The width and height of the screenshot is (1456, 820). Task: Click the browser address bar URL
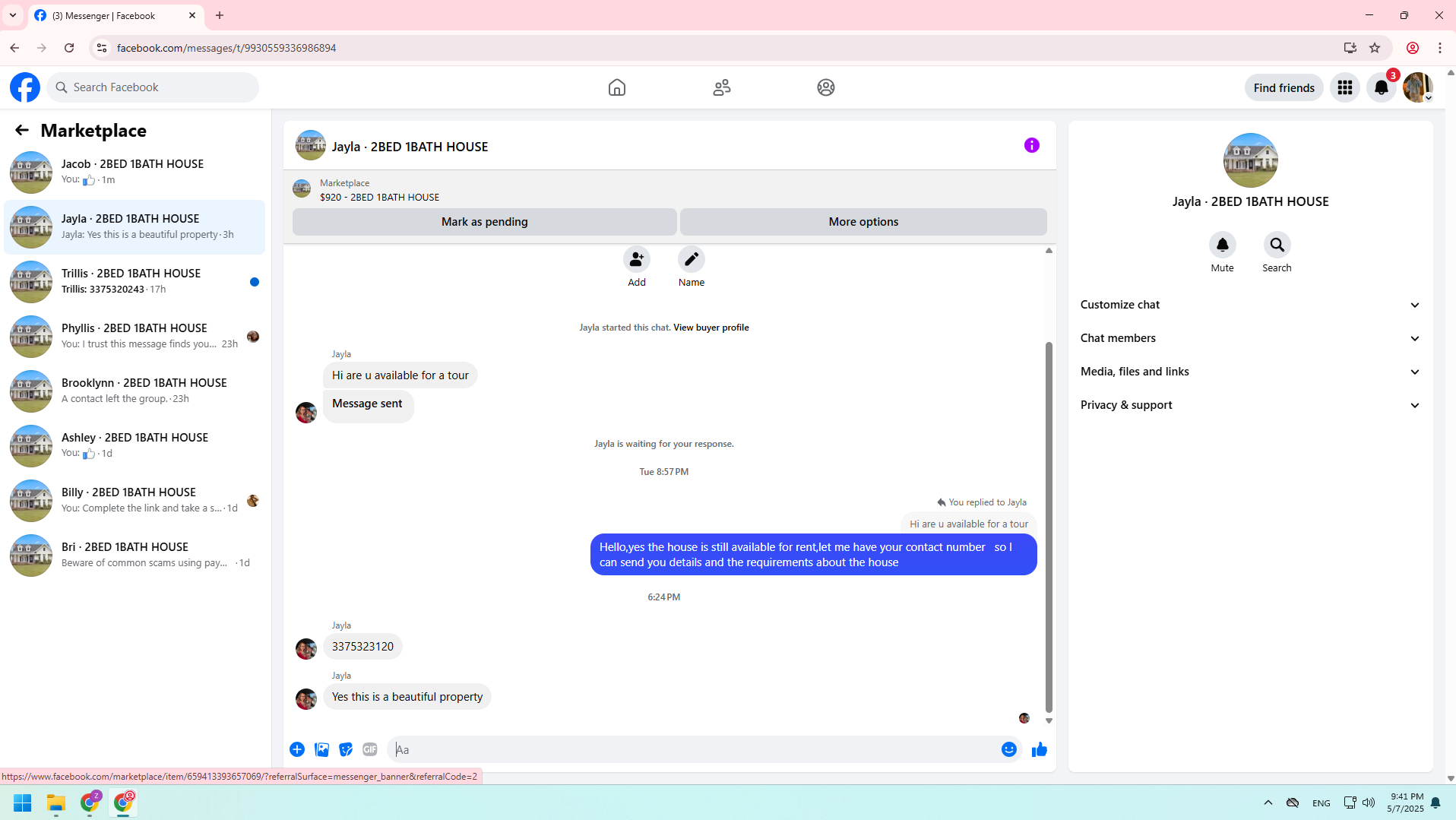[226, 48]
